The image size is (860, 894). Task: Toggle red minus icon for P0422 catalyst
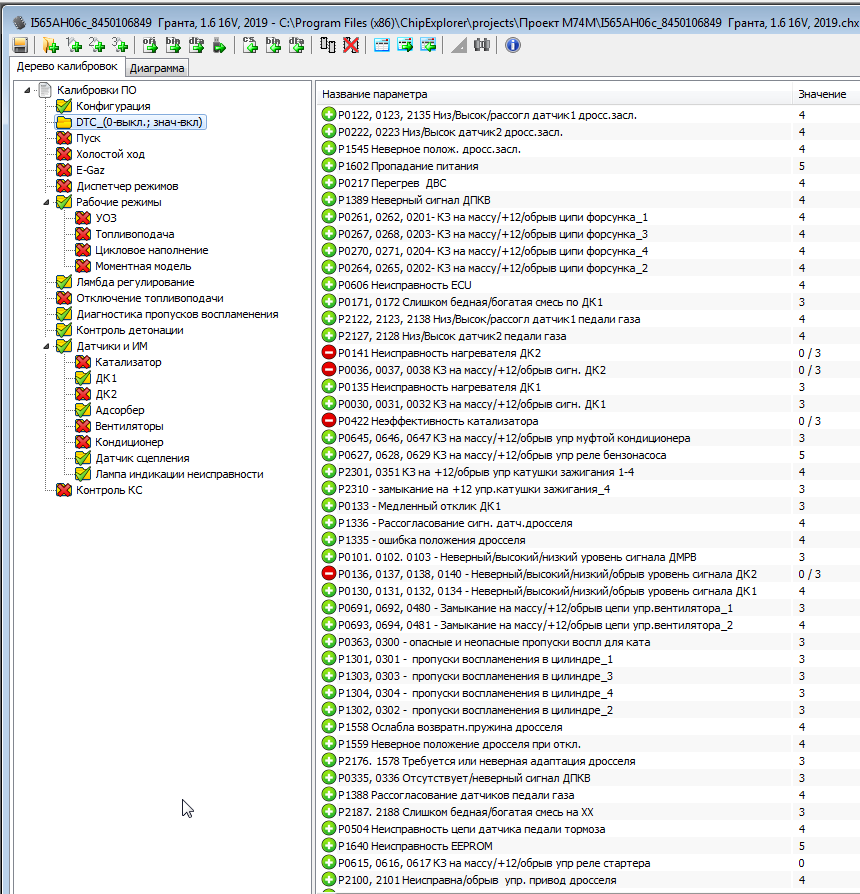329,421
